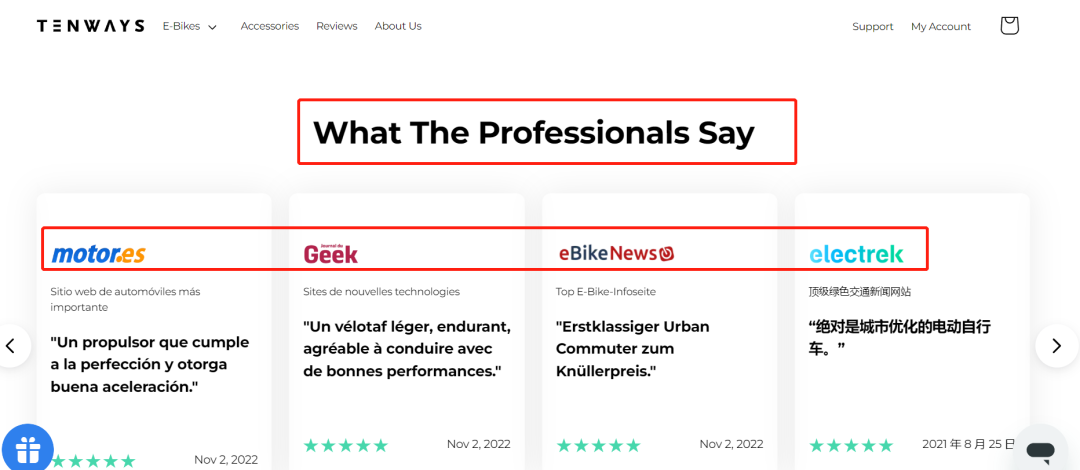Open the Accessories menu item
Viewport: 1080px width, 470px height.
pyautogui.click(x=269, y=26)
